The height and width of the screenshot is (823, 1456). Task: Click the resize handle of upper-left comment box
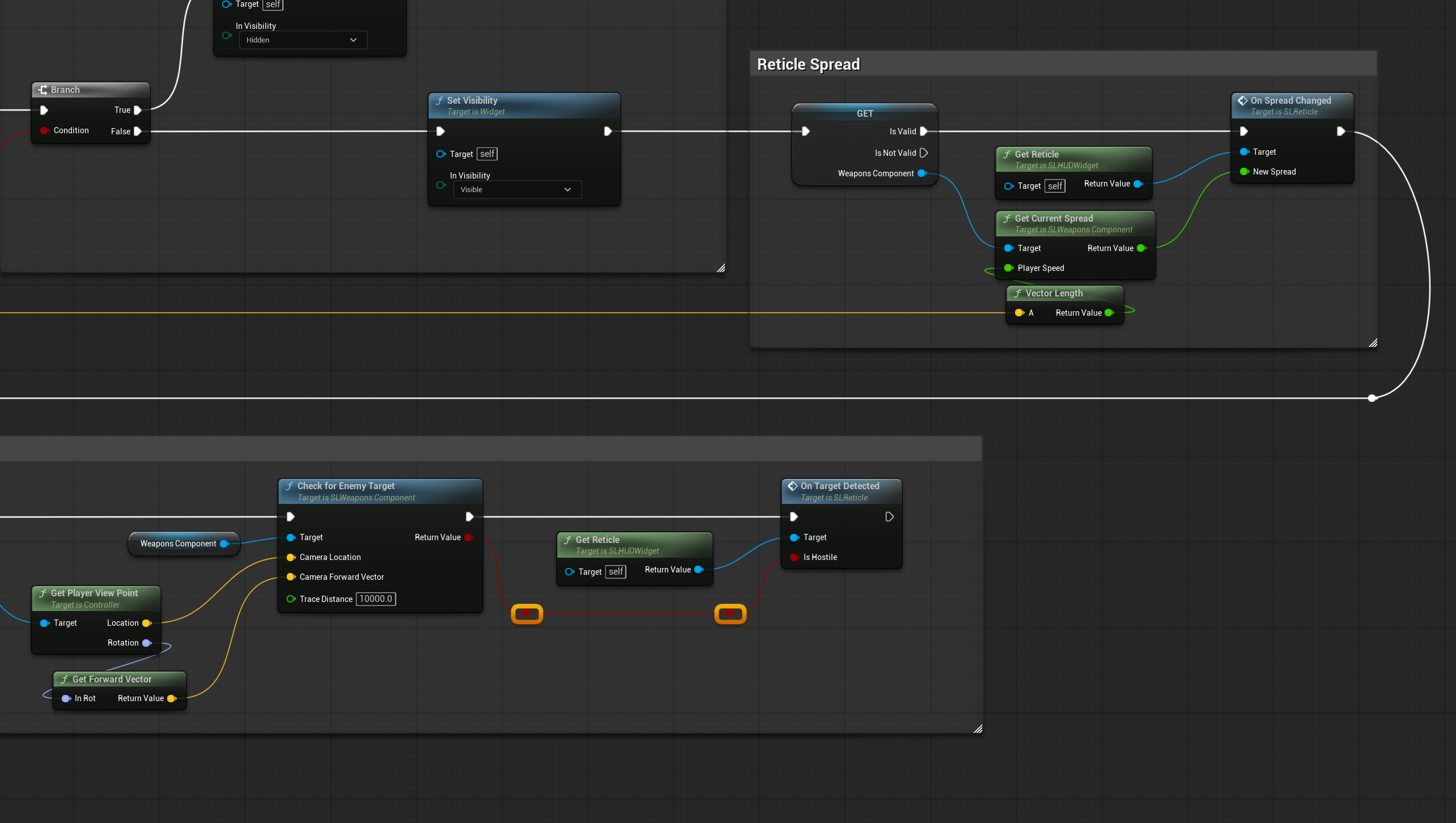coord(721,268)
